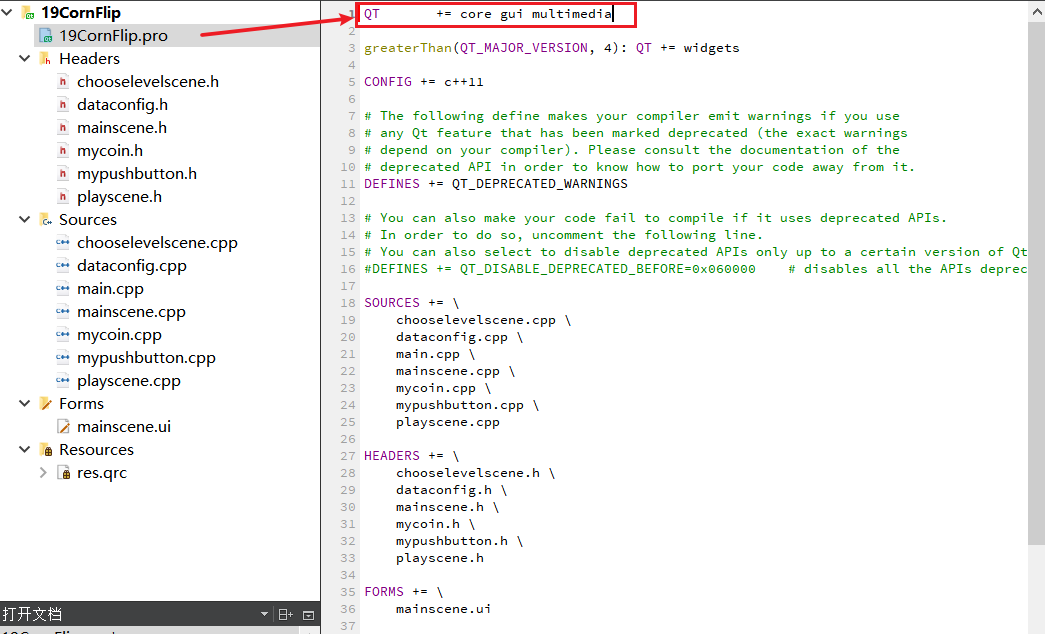Click the Sources folder icon
The height and width of the screenshot is (634, 1045).
pos(45,220)
